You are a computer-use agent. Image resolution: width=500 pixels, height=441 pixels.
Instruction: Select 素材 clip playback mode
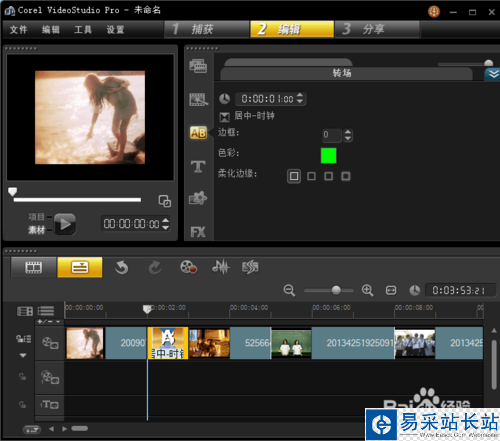37,230
